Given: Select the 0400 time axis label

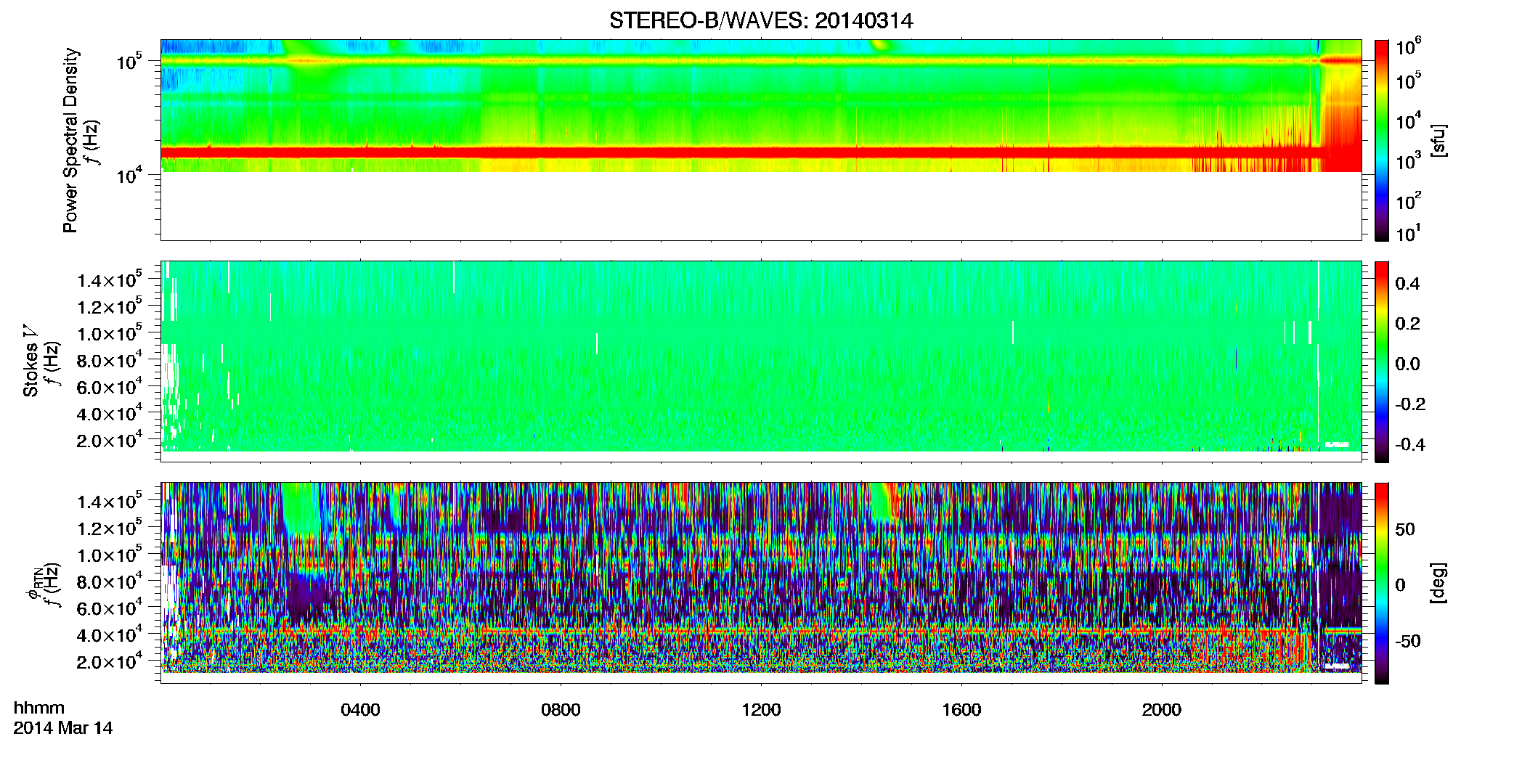Looking at the screenshot, I should [360, 710].
